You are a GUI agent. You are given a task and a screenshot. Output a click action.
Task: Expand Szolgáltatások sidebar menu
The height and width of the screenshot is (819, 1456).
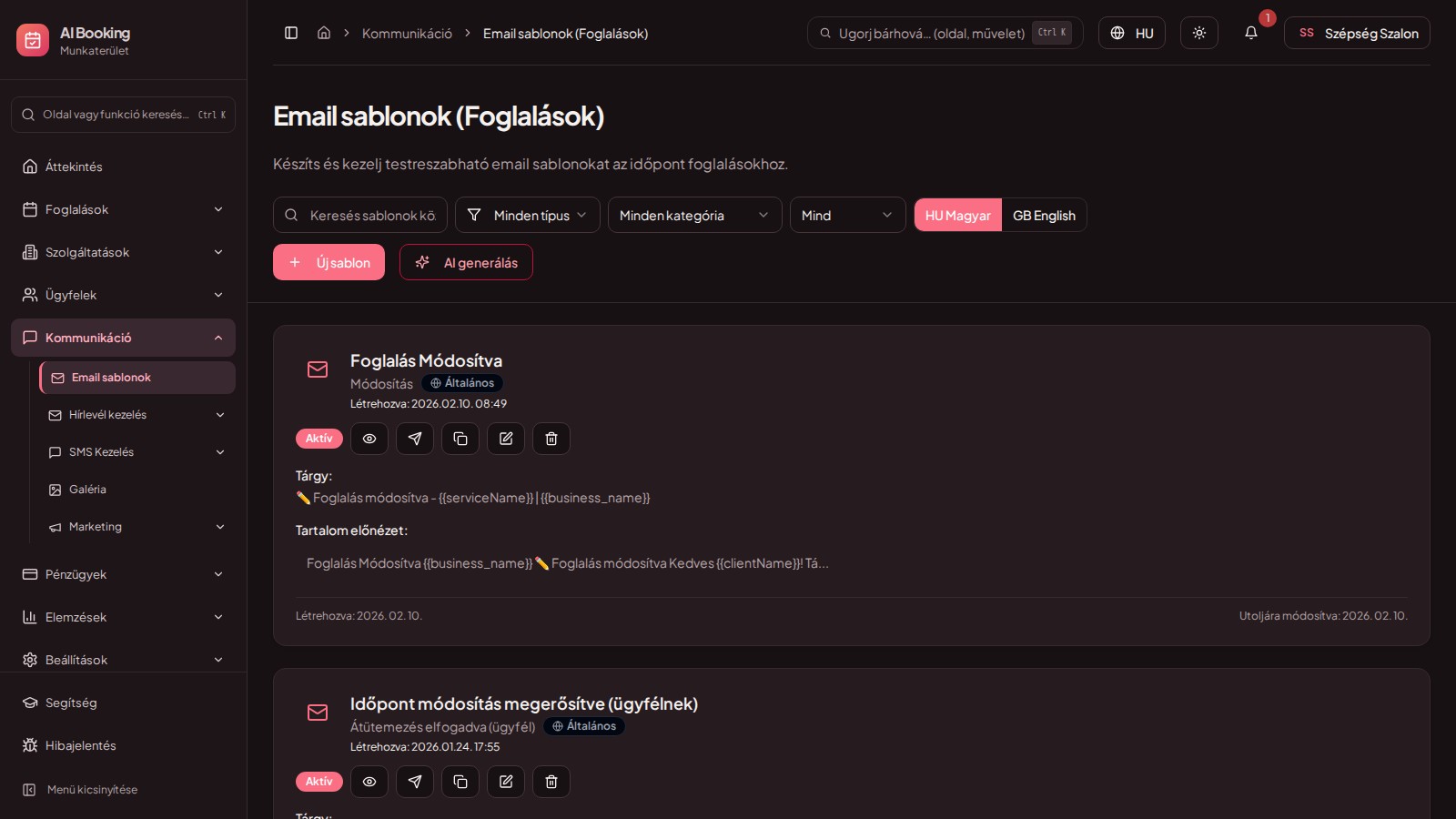click(123, 252)
